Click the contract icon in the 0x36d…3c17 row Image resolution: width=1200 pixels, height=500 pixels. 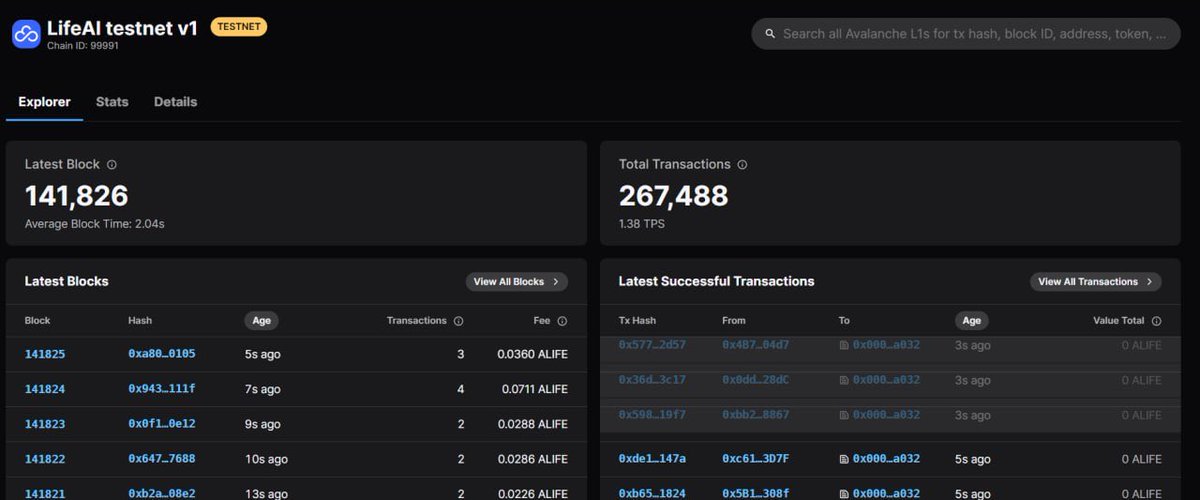point(844,380)
